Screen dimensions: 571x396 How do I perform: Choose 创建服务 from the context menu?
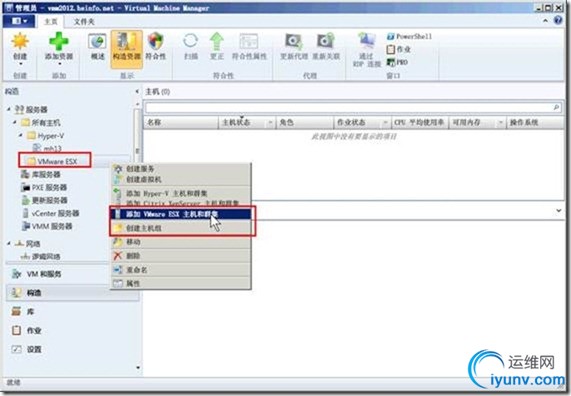pyautogui.click(x=180, y=169)
